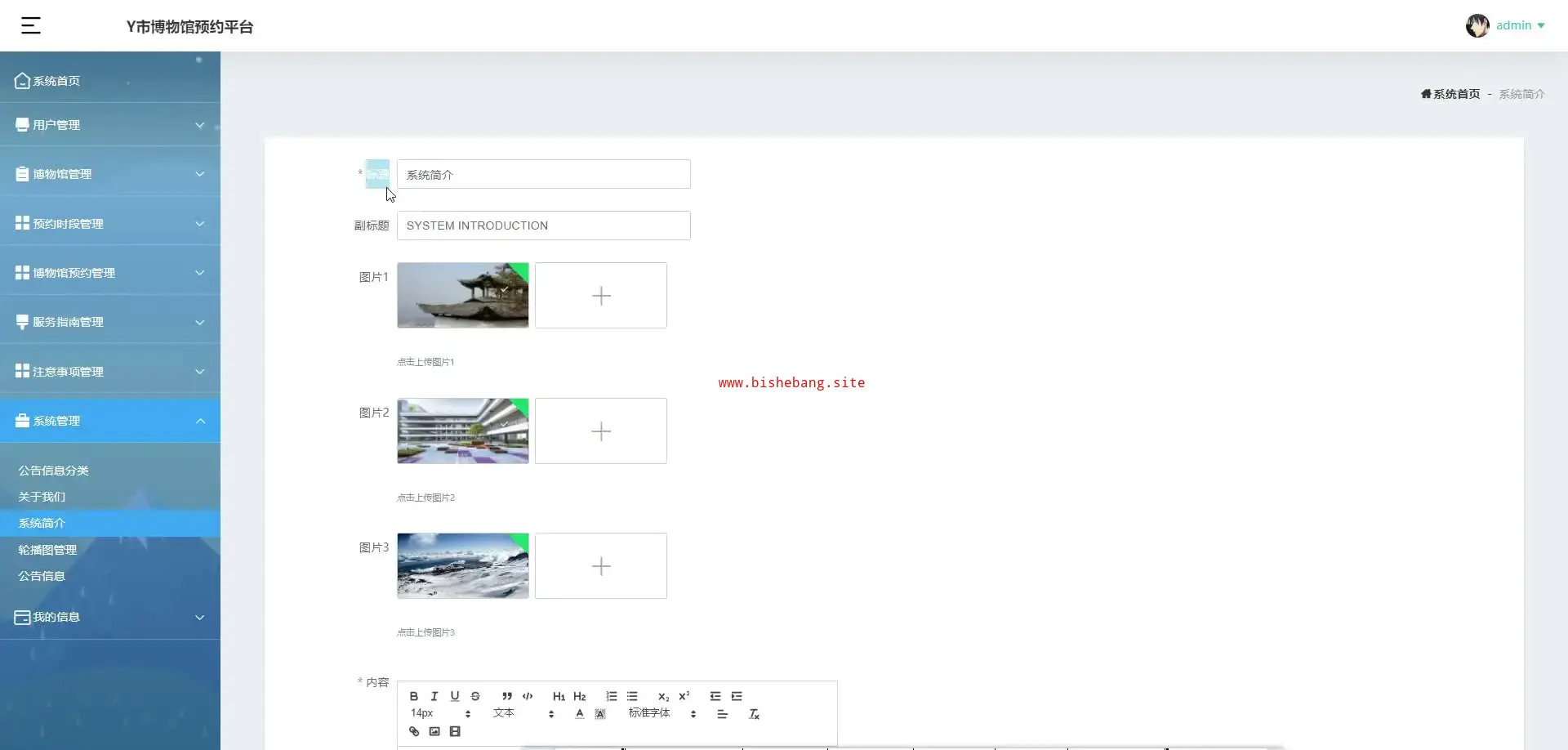Toggle the sidebar with the hamburger menu icon
Screen dimensions: 1568x750
point(30,26)
